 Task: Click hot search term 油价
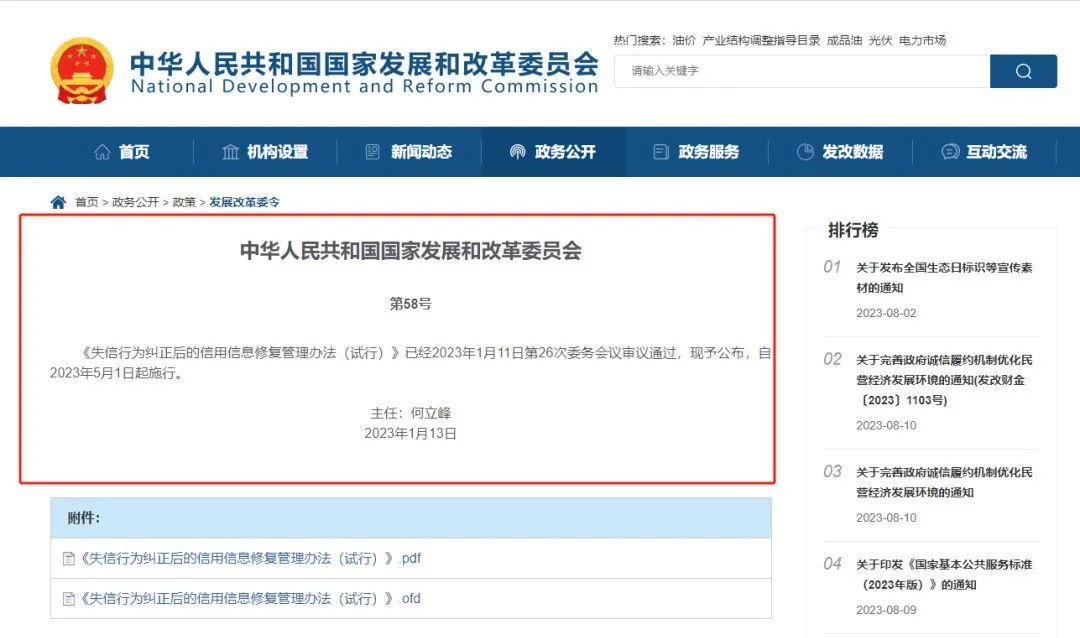684,41
